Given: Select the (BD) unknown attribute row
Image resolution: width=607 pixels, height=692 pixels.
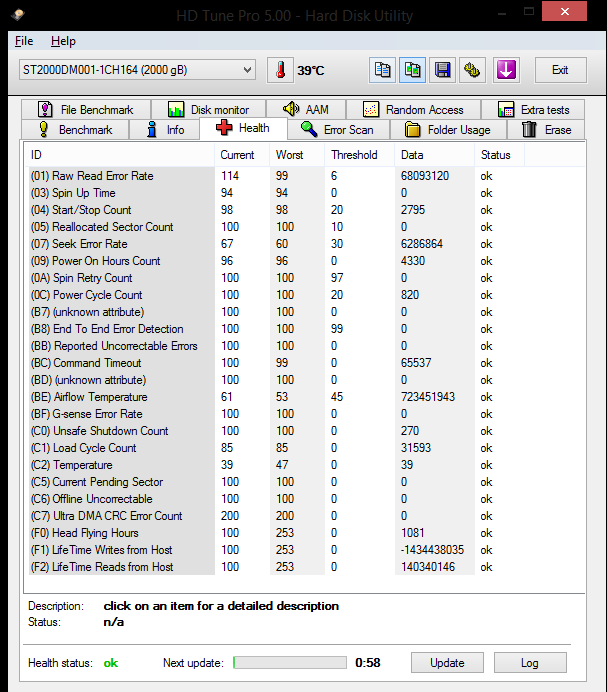Looking at the screenshot, I should (276, 380).
